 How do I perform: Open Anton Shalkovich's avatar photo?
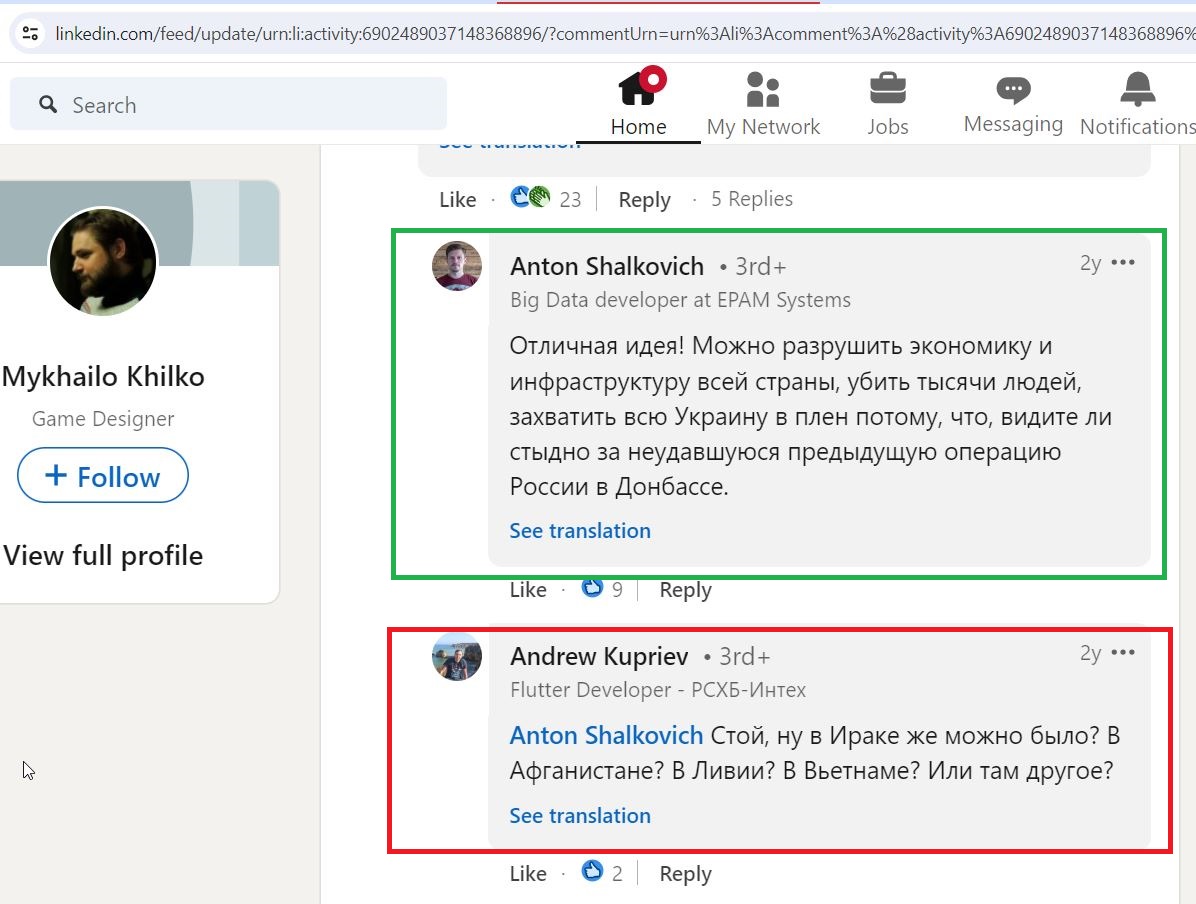pos(457,265)
